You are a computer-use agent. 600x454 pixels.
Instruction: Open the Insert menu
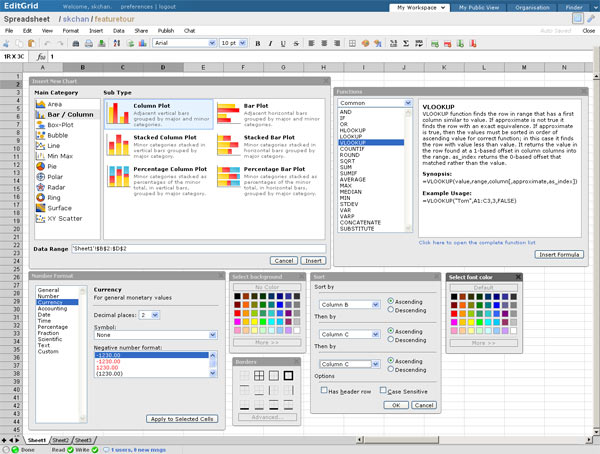tap(96, 31)
